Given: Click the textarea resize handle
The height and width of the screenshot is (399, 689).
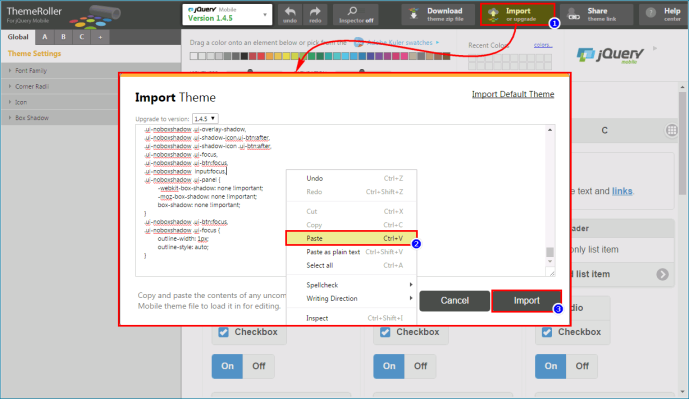Looking at the screenshot, I should click(x=551, y=273).
